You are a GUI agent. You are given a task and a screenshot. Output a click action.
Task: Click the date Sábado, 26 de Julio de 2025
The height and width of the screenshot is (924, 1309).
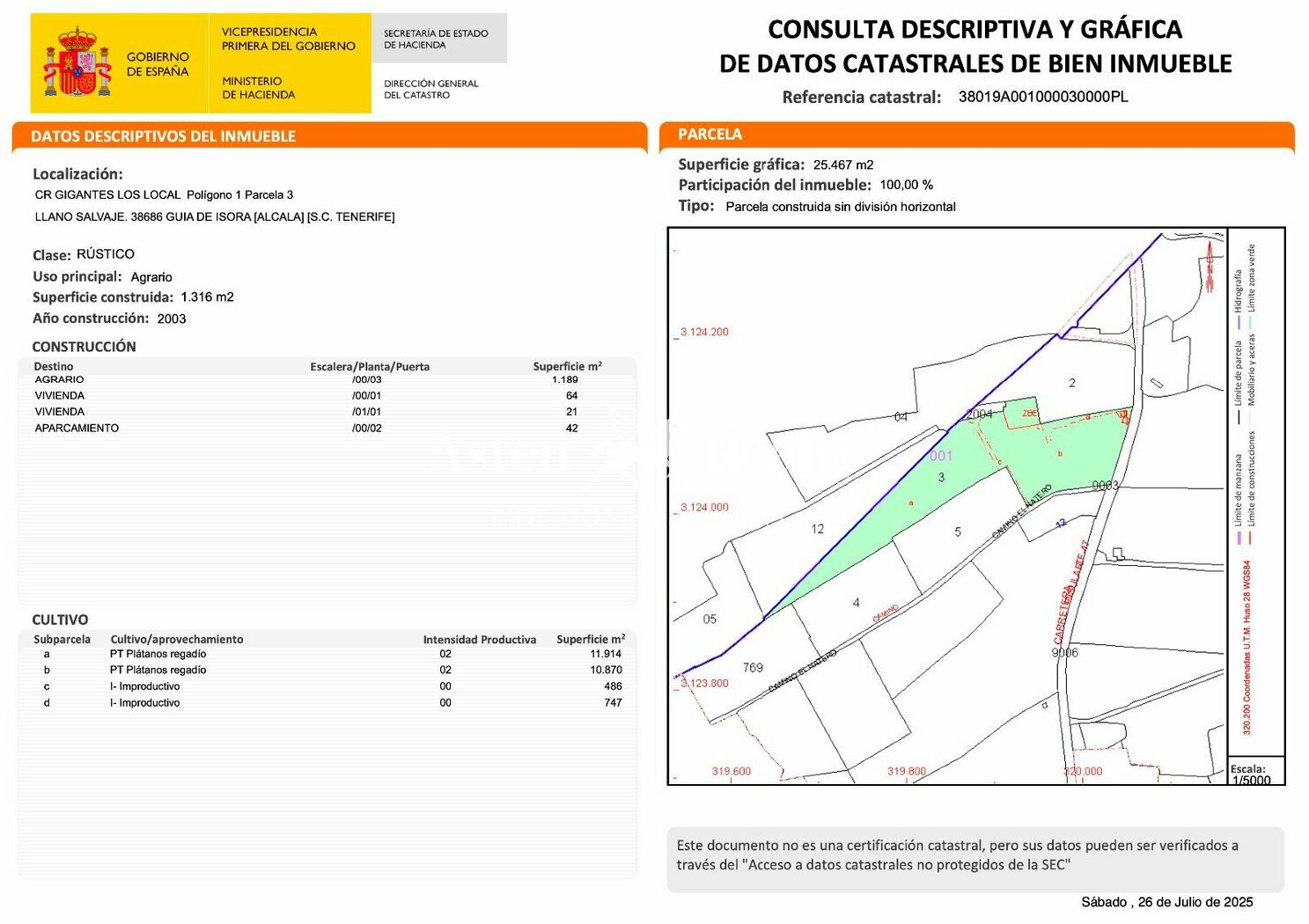click(1166, 902)
